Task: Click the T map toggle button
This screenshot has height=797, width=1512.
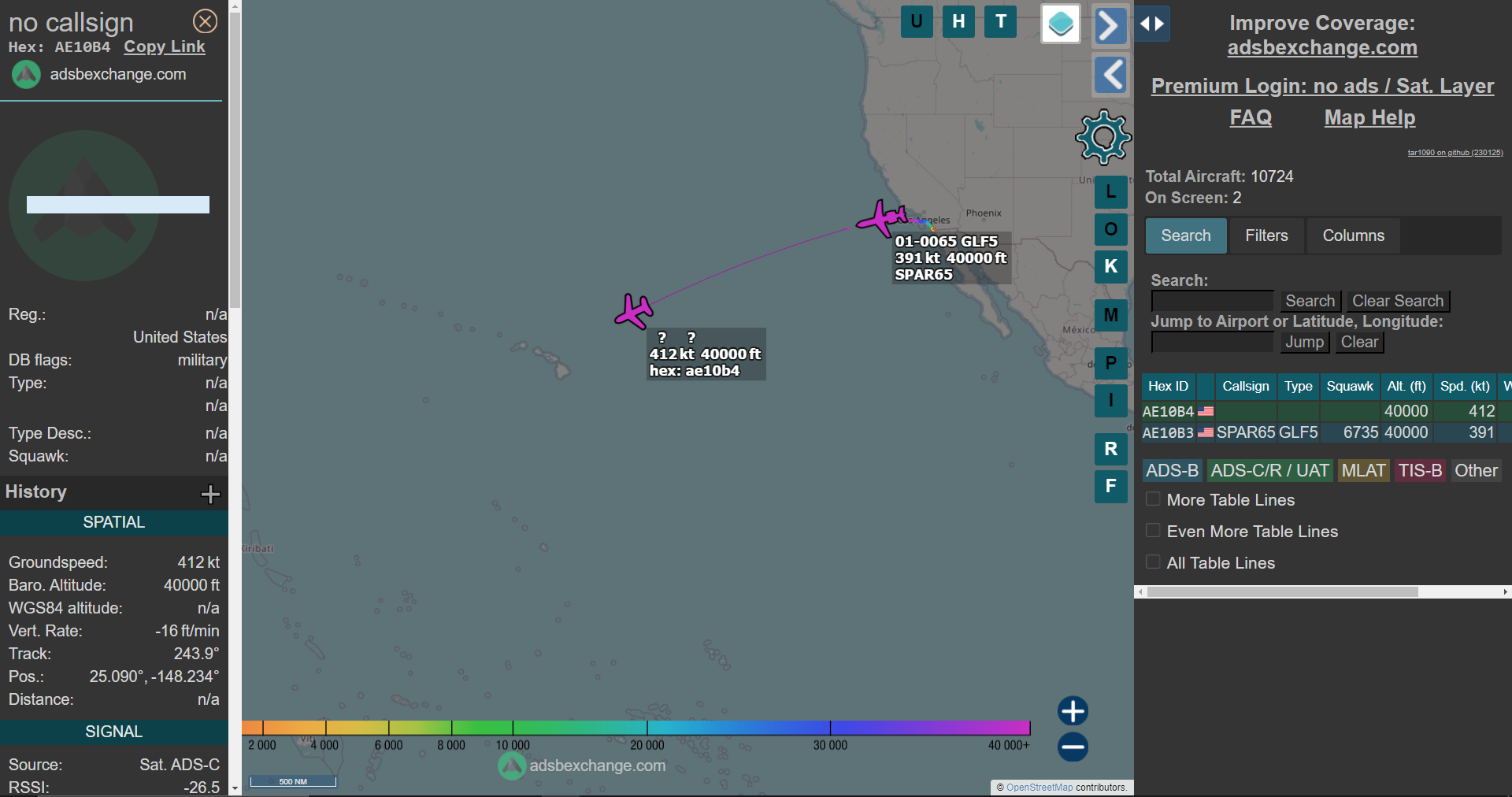Action: click(1001, 22)
